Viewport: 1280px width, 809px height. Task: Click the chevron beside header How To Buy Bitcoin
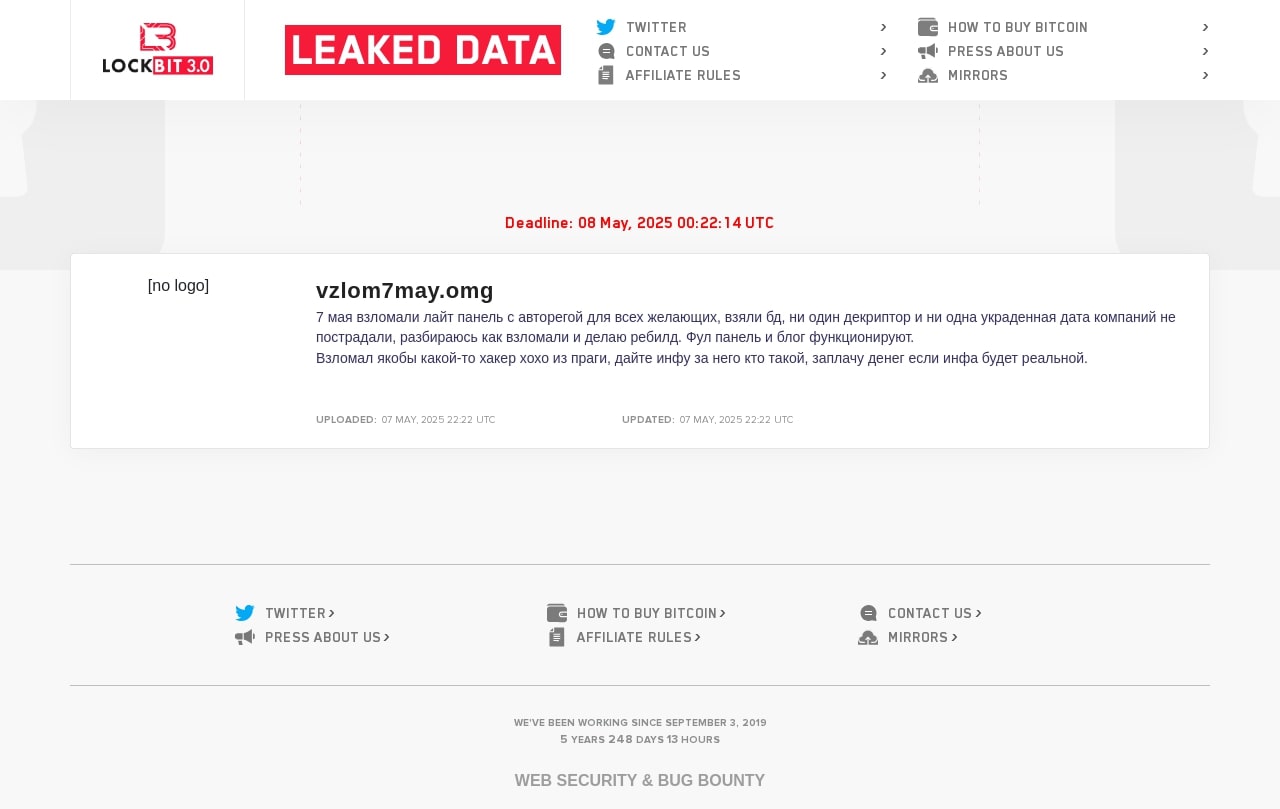tap(1206, 27)
